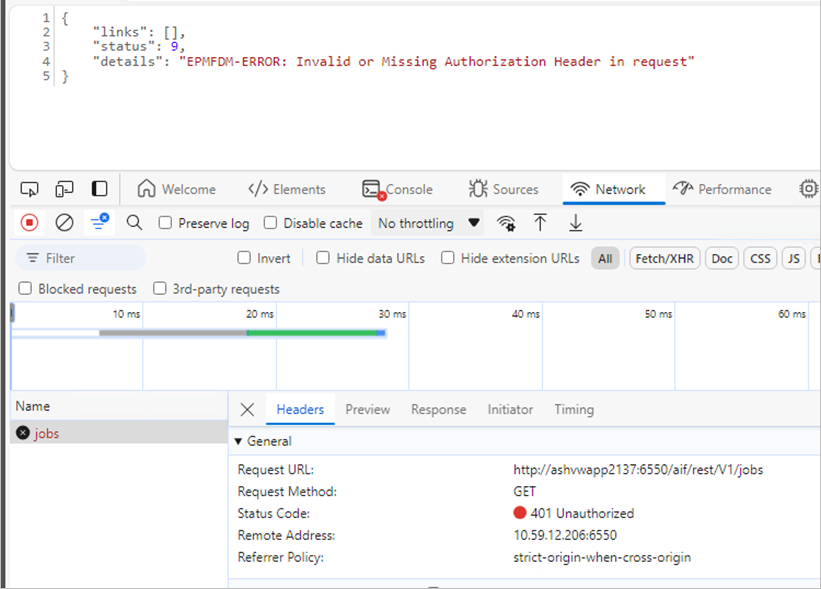Screen dimensions: 821x589
Task: Click the 30 ms timeline marker
Action: pos(392,314)
